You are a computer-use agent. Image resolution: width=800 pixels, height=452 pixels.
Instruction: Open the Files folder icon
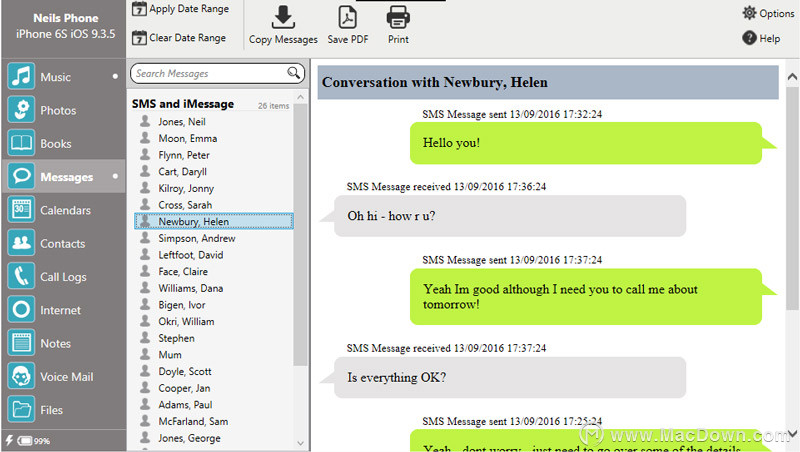coord(21,409)
